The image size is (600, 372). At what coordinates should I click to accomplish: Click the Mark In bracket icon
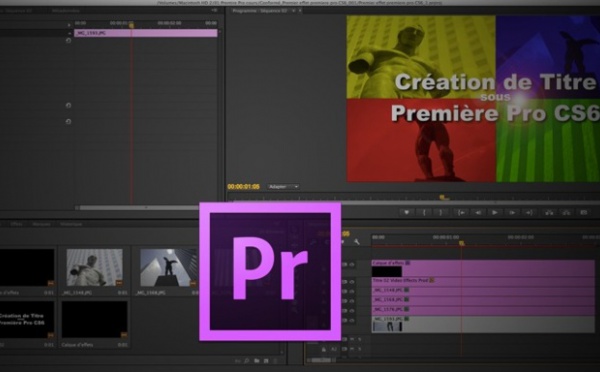[424, 212]
